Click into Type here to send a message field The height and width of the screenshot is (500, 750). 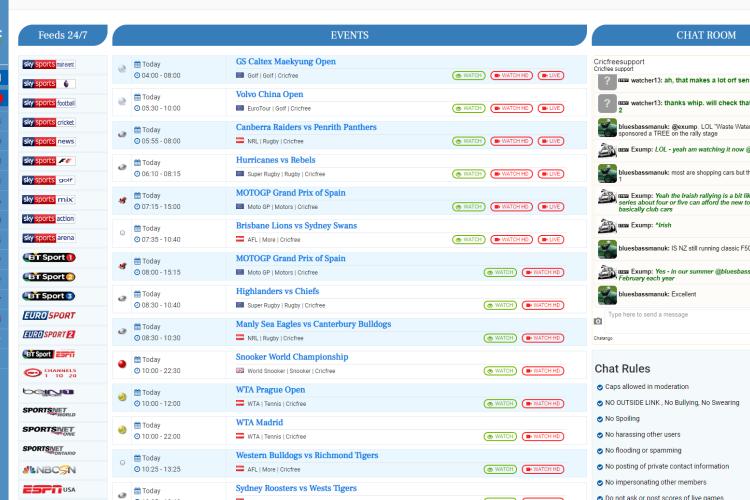[x=677, y=321]
